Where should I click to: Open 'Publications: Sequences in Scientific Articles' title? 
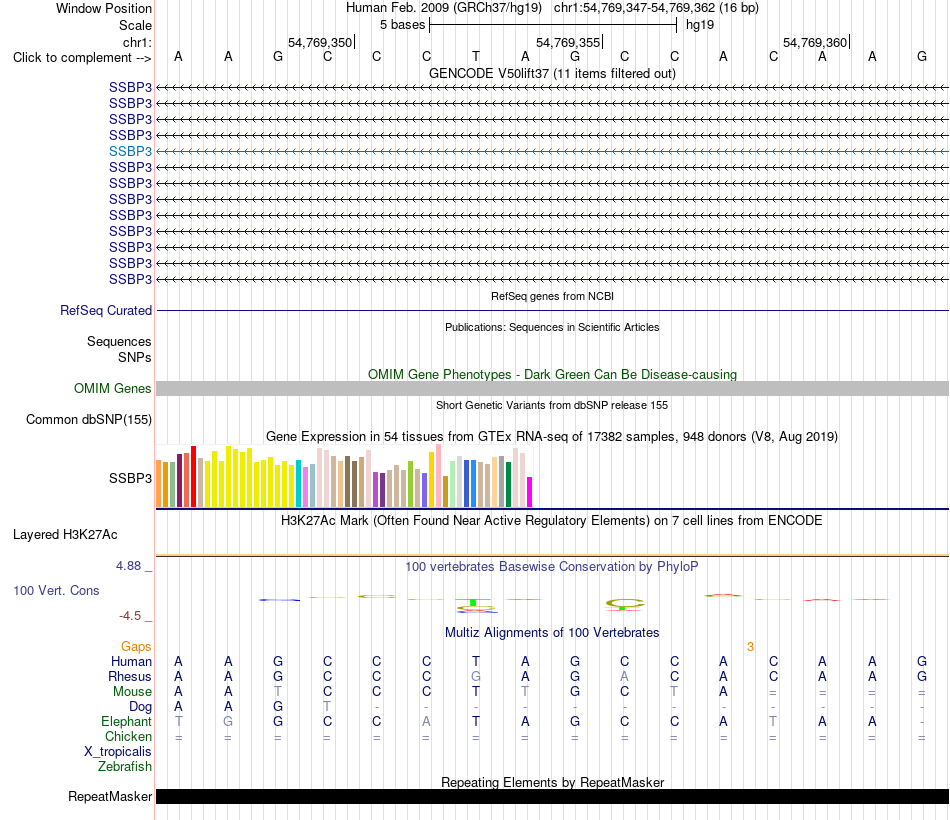tap(552, 327)
